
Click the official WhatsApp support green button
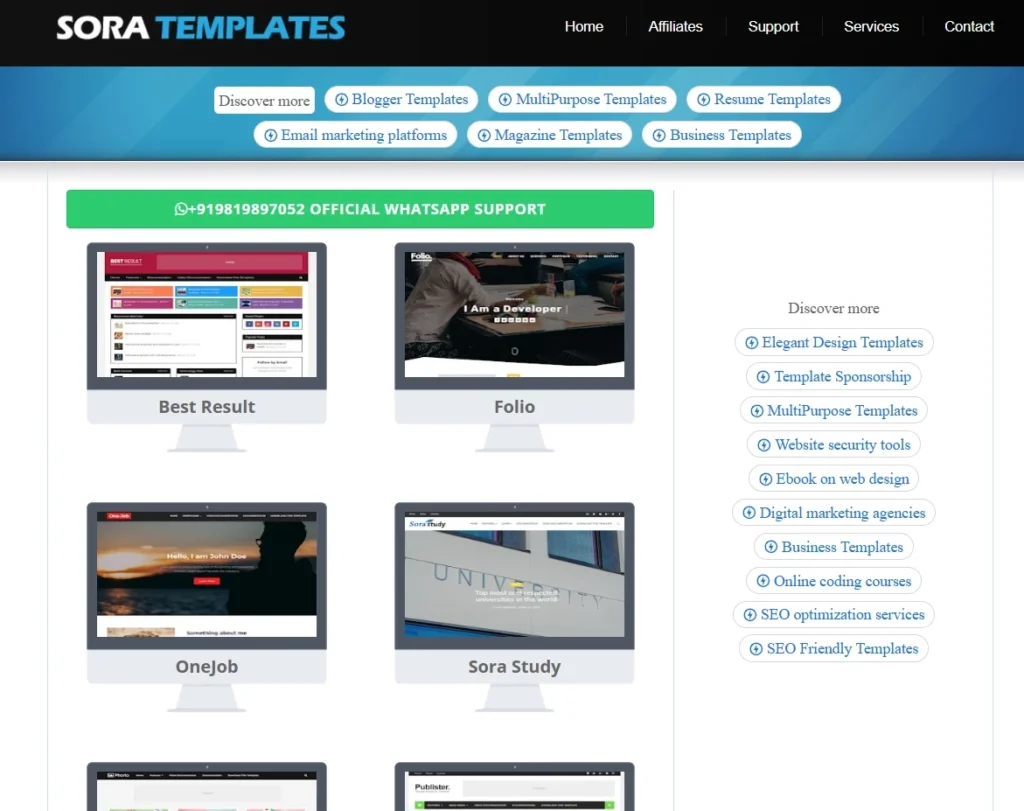360,209
